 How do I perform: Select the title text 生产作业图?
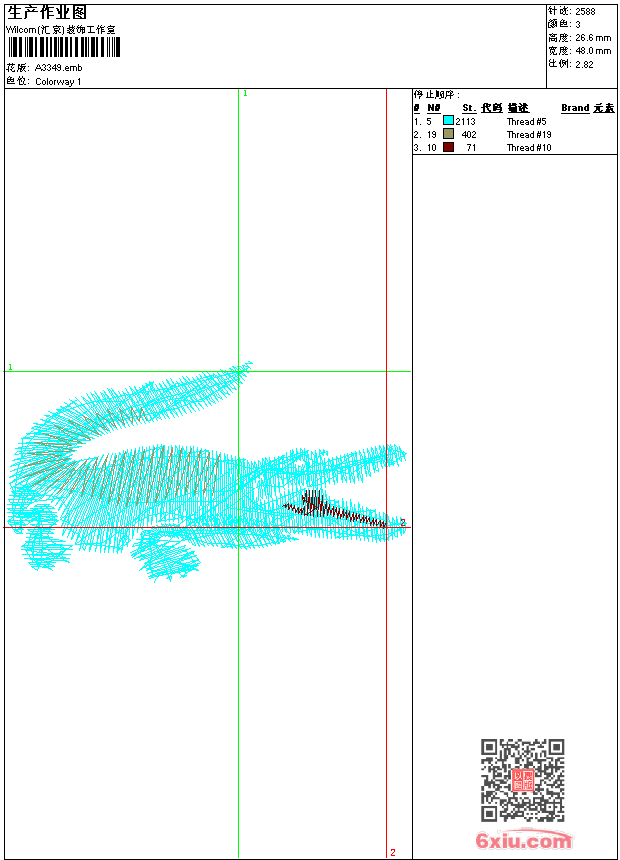click(47, 13)
